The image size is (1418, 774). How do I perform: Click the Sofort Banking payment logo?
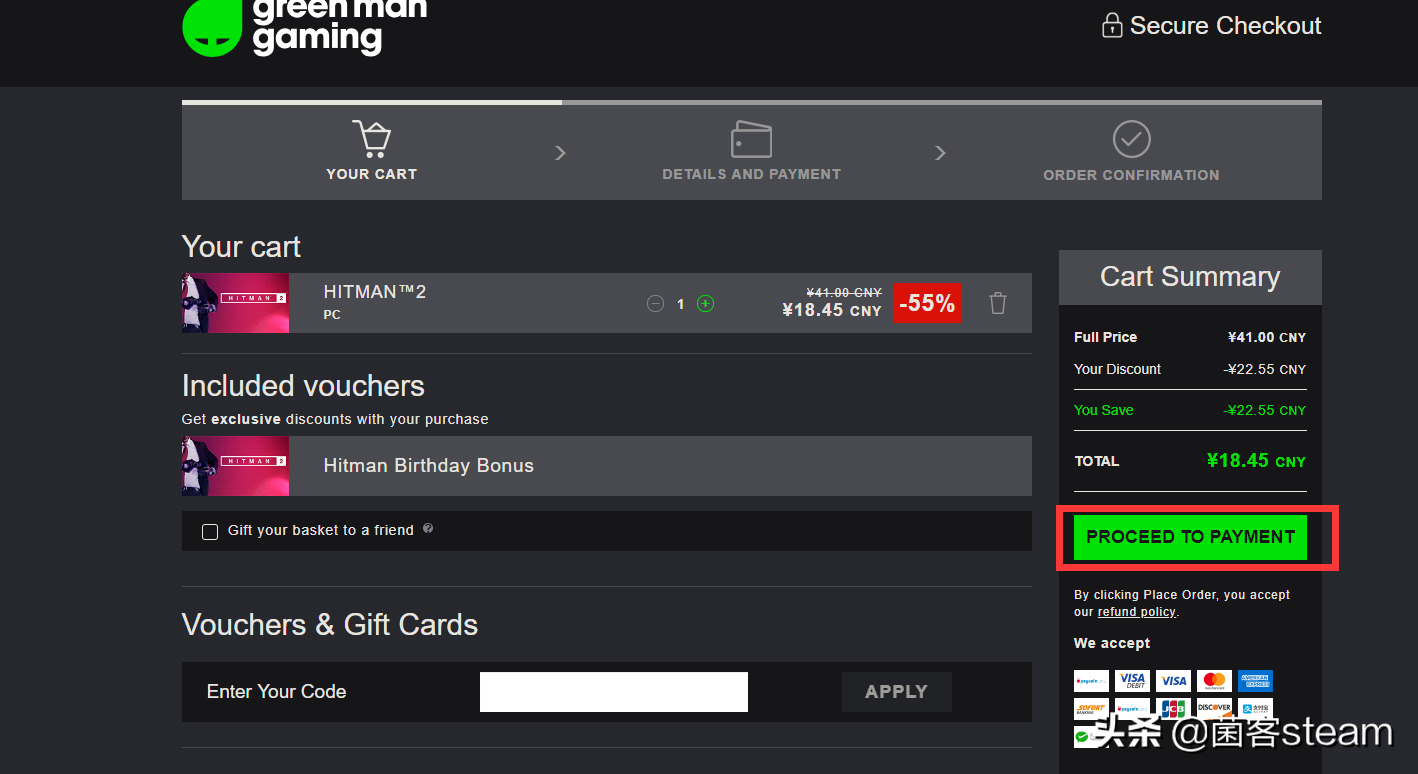(x=1091, y=709)
